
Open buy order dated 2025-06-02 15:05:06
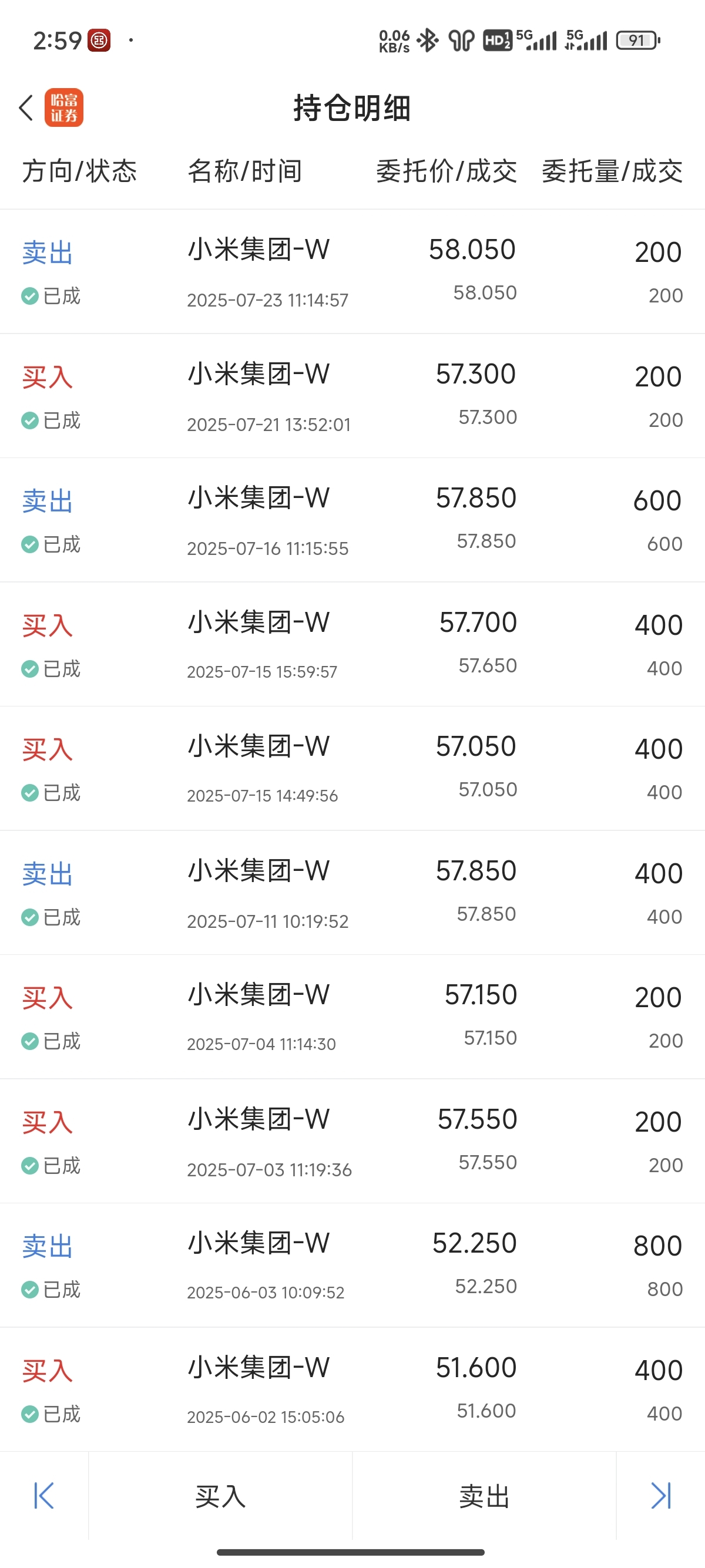[x=352, y=1389]
